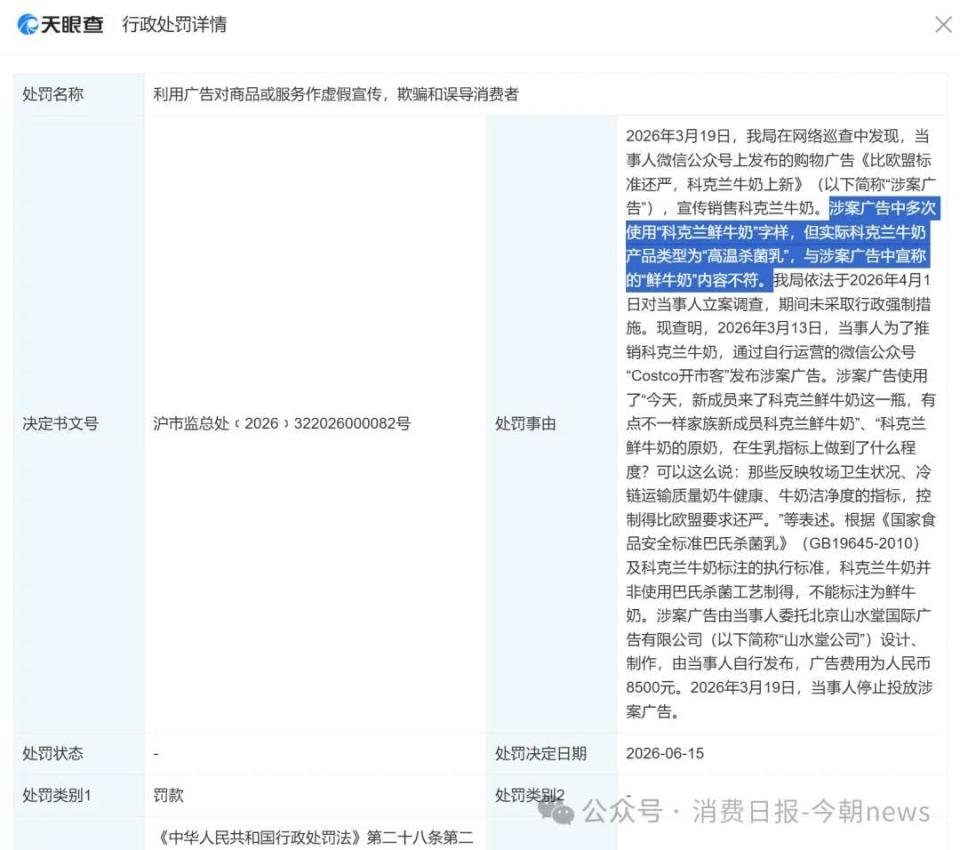Click the '告有限公司（以下简称“山水堂公司”）设计' line
This screenshot has width=960, height=850.
click(772, 640)
